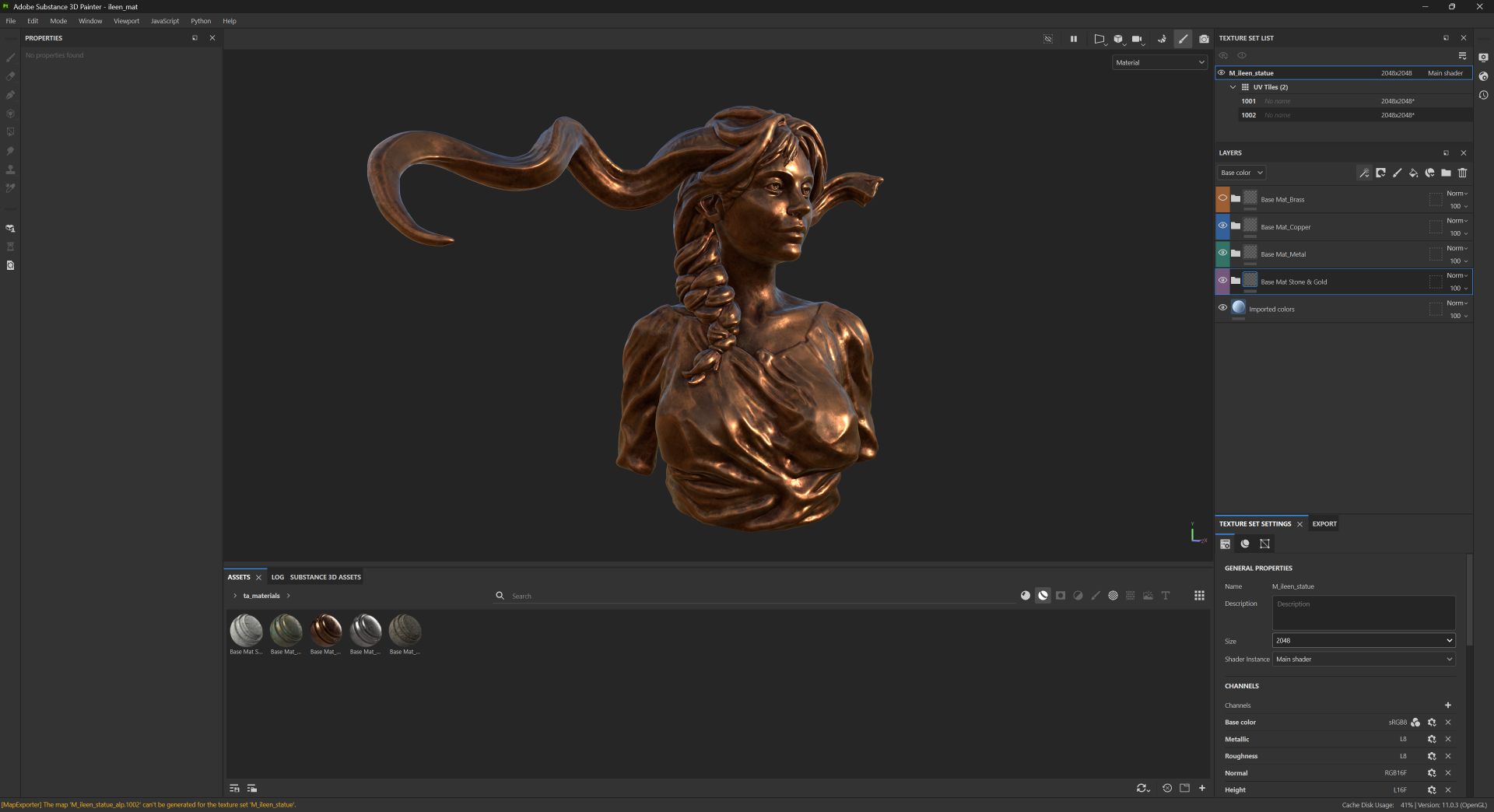Collapse the UV Tiles (2) tree

point(1233,87)
